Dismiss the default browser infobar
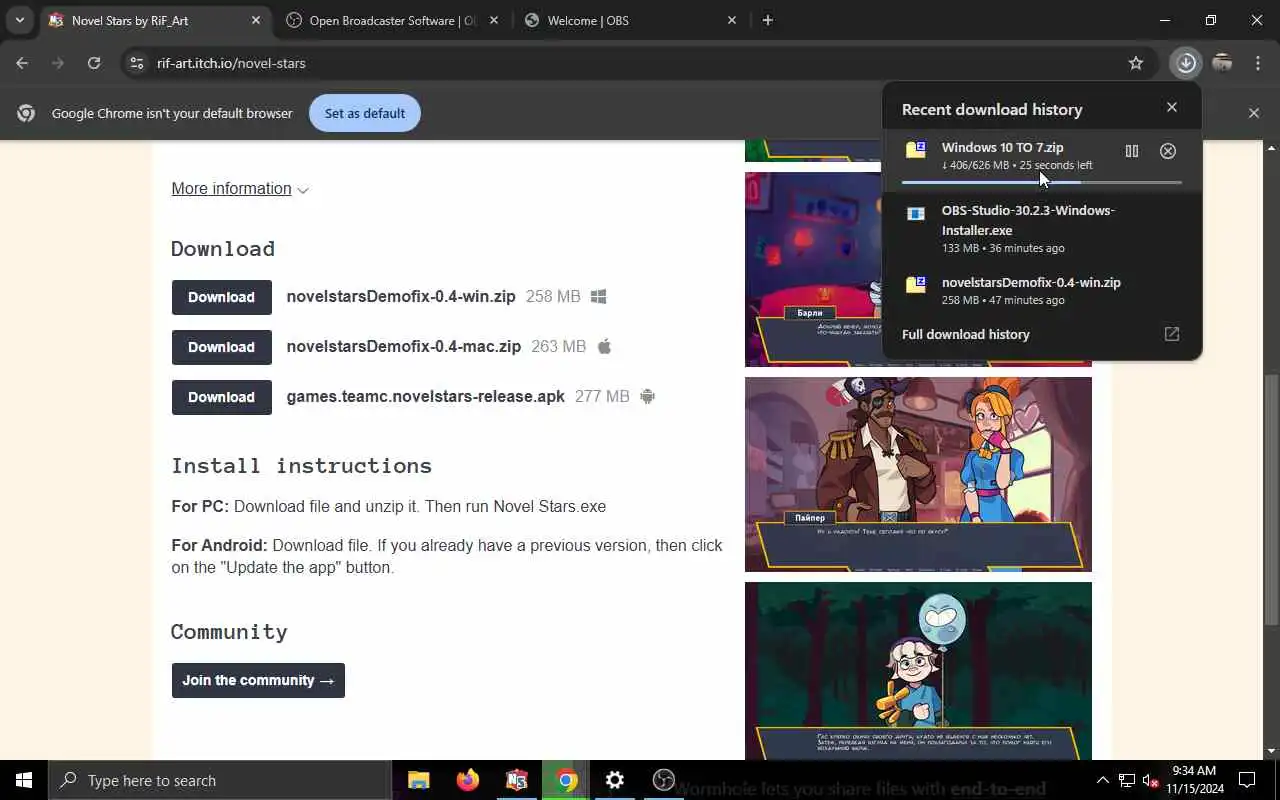The height and width of the screenshot is (800, 1280). point(1254,113)
